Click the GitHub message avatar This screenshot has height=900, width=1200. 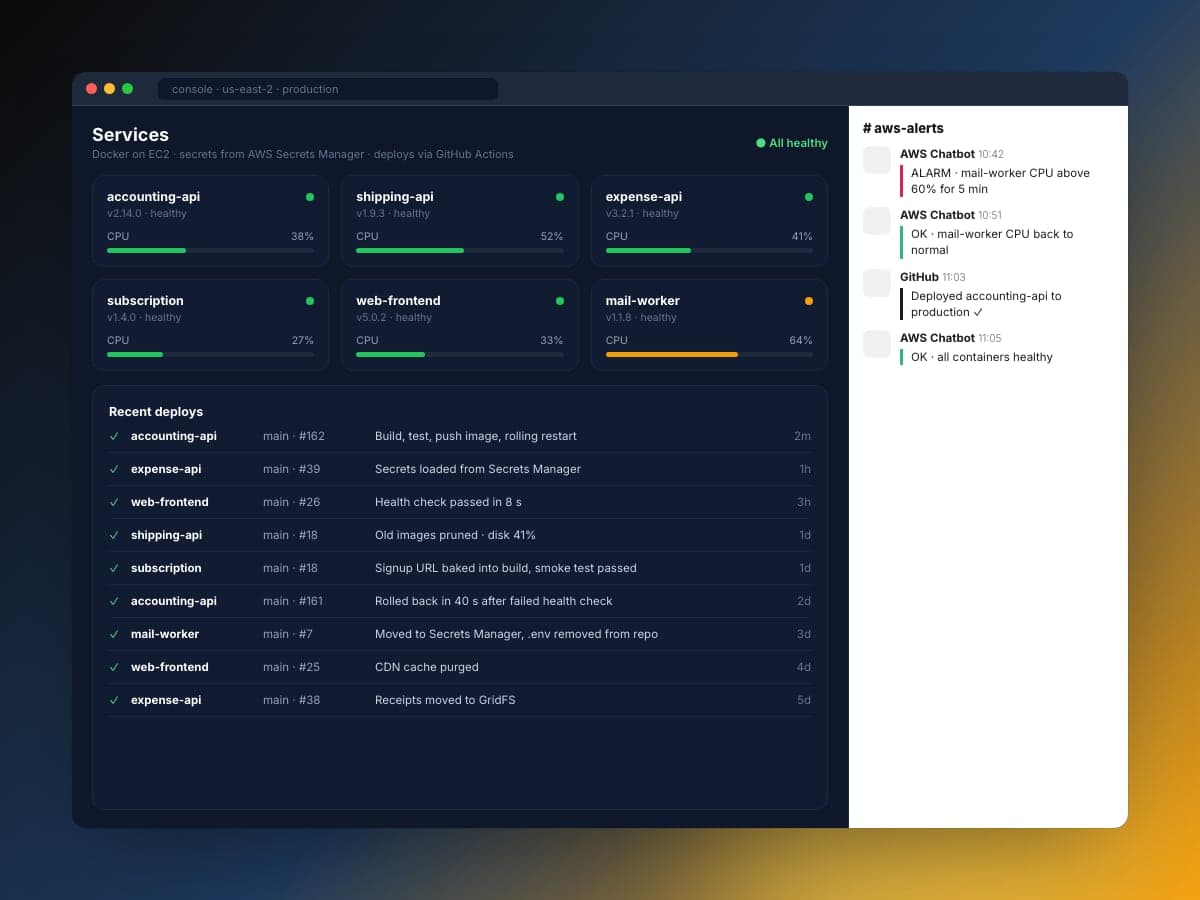tap(877, 283)
